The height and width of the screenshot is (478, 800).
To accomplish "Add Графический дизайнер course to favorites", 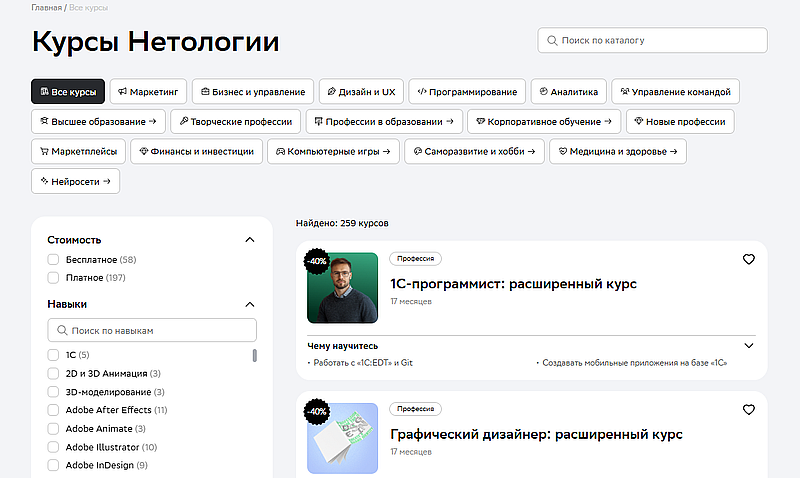I will pyautogui.click(x=749, y=410).
